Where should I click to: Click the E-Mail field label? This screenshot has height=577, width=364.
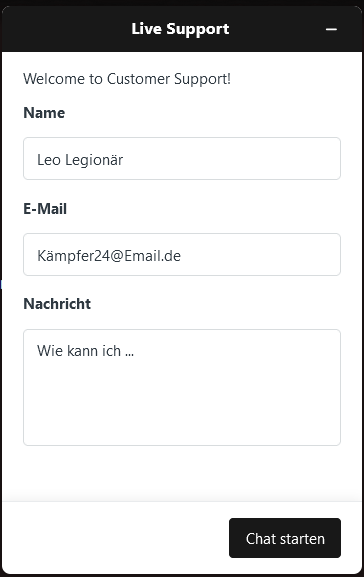point(45,209)
